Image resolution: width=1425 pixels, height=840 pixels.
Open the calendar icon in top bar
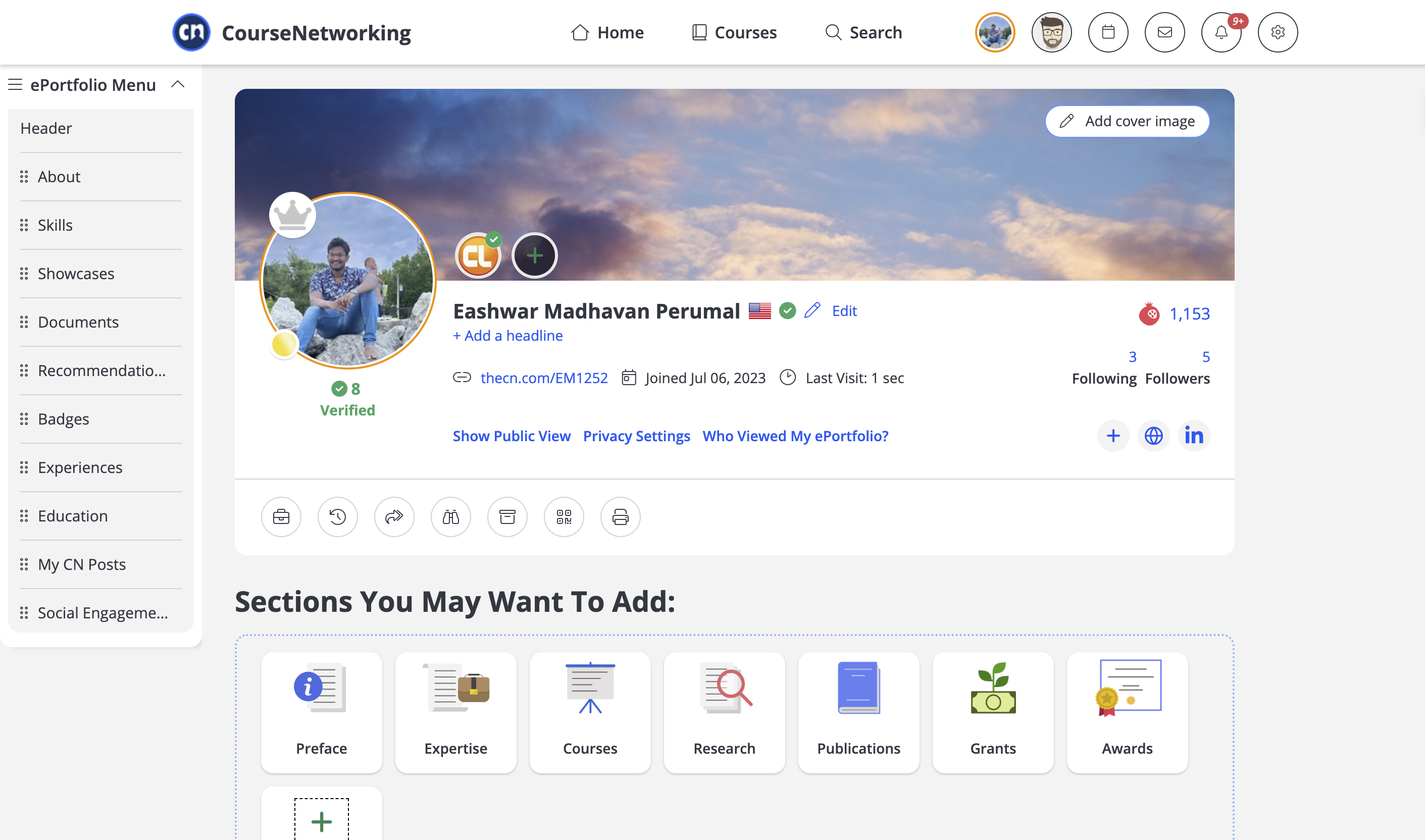[1108, 32]
